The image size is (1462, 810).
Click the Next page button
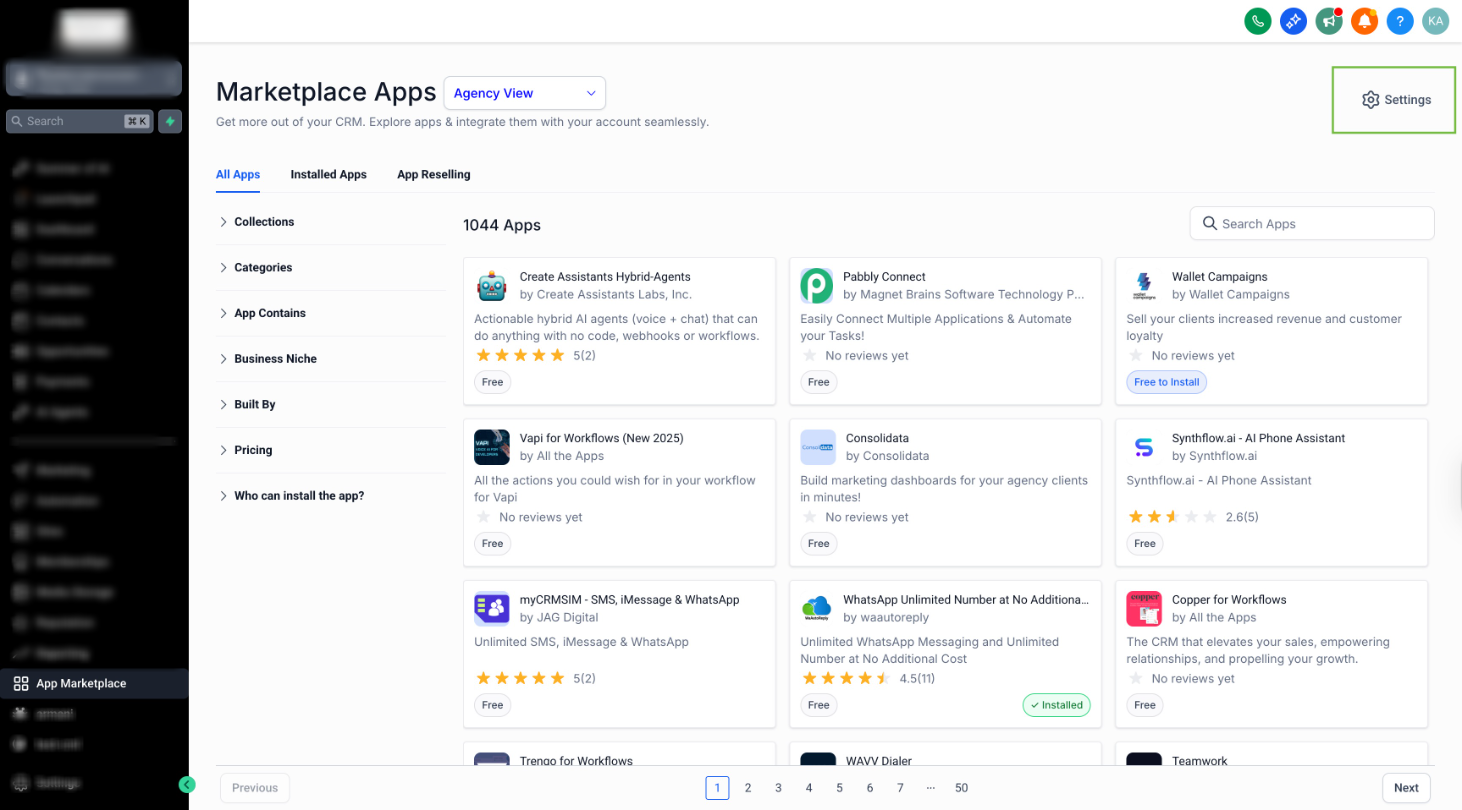[x=1406, y=788]
